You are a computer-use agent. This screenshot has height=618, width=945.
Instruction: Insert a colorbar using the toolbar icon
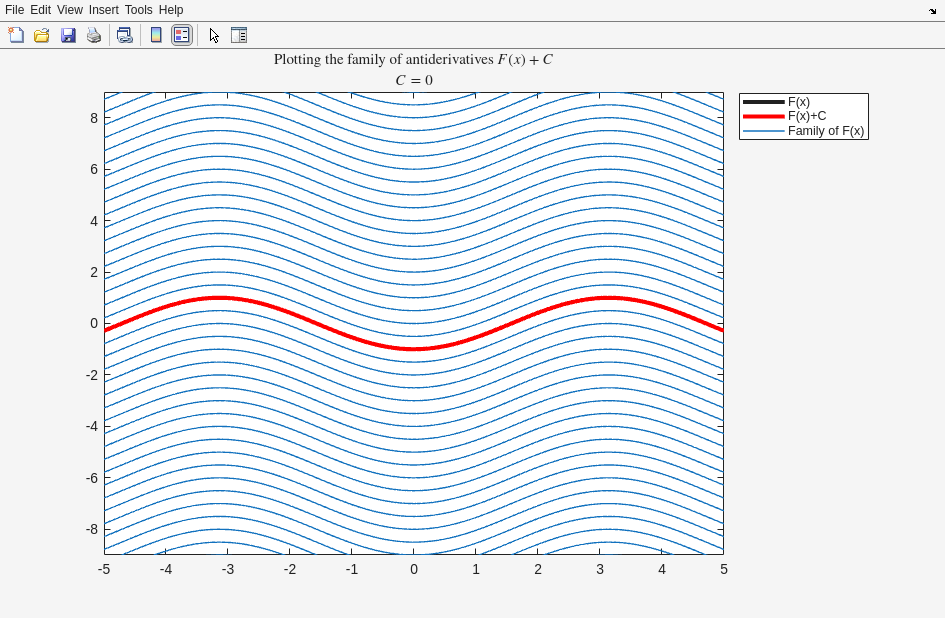coord(156,35)
